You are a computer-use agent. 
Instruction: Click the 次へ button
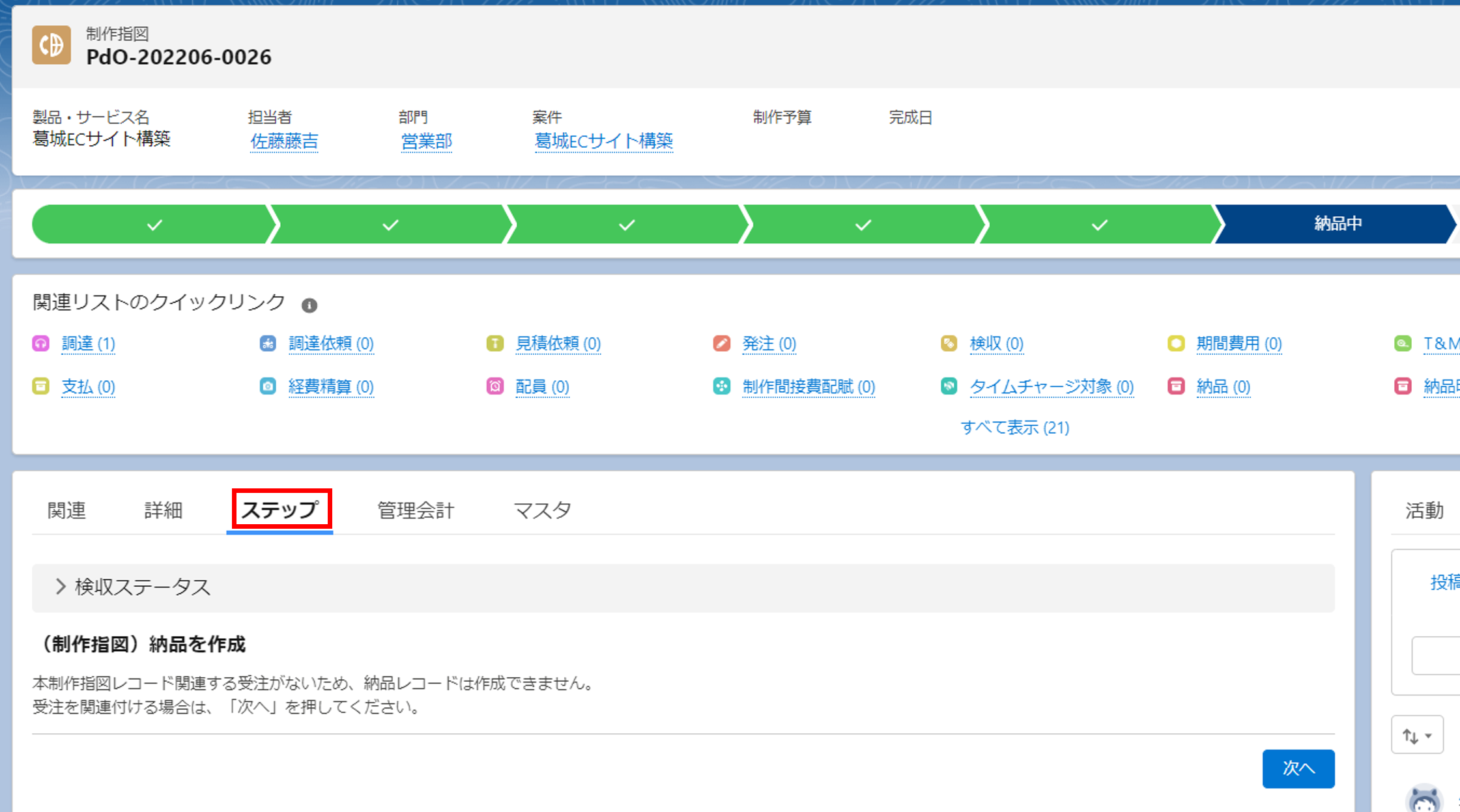point(1298,768)
